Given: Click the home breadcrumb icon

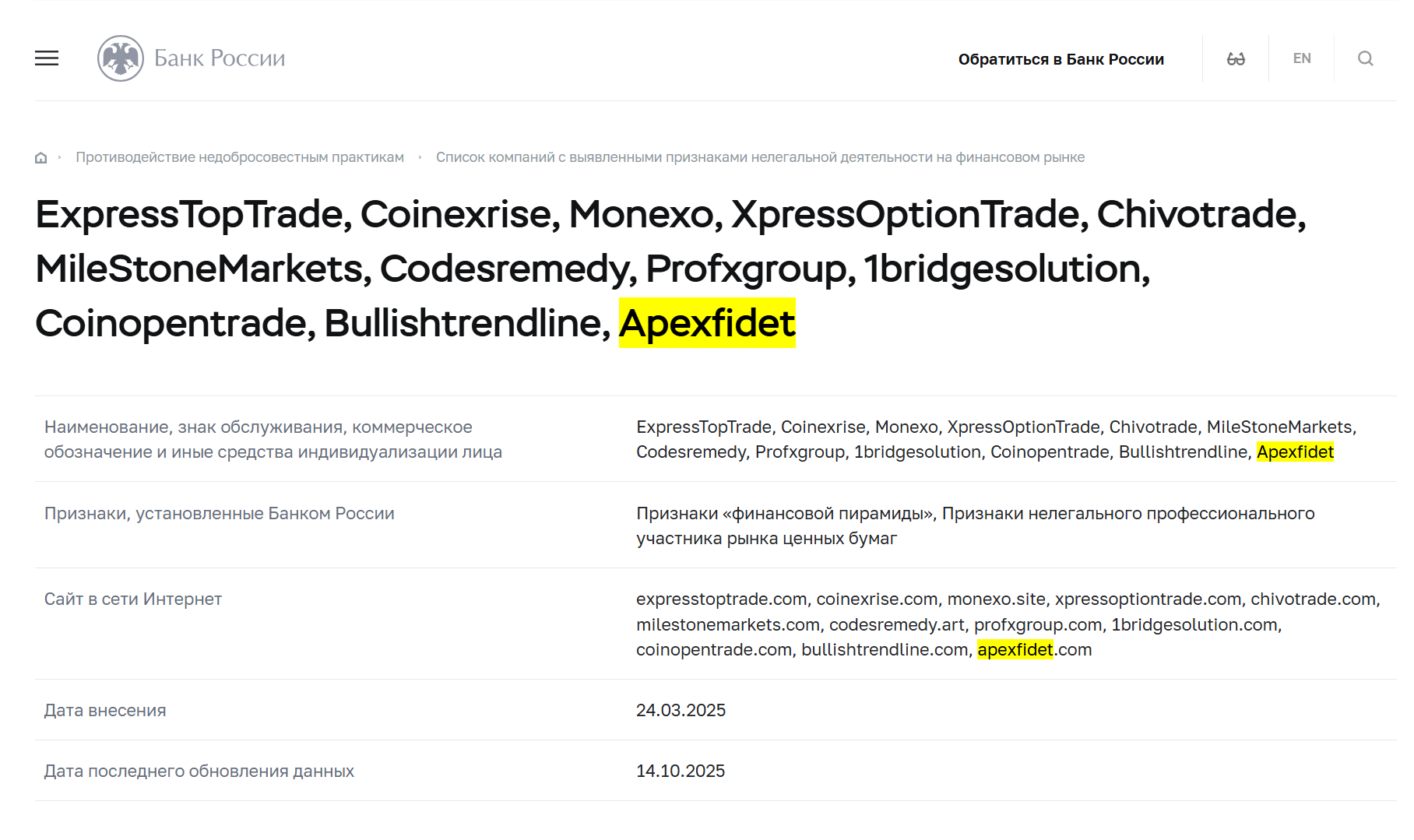Looking at the screenshot, I should (40, 156).
